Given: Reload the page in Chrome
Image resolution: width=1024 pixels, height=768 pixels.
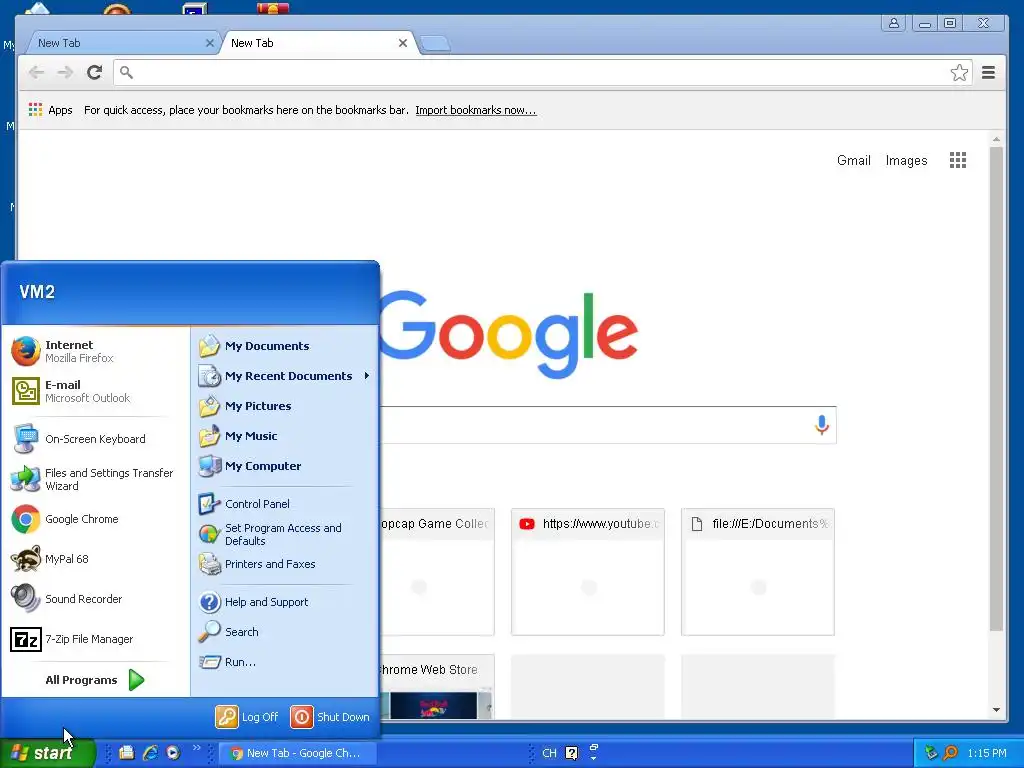Looking at the screenshot, I should pyautogui.click(x=95, y=72).
